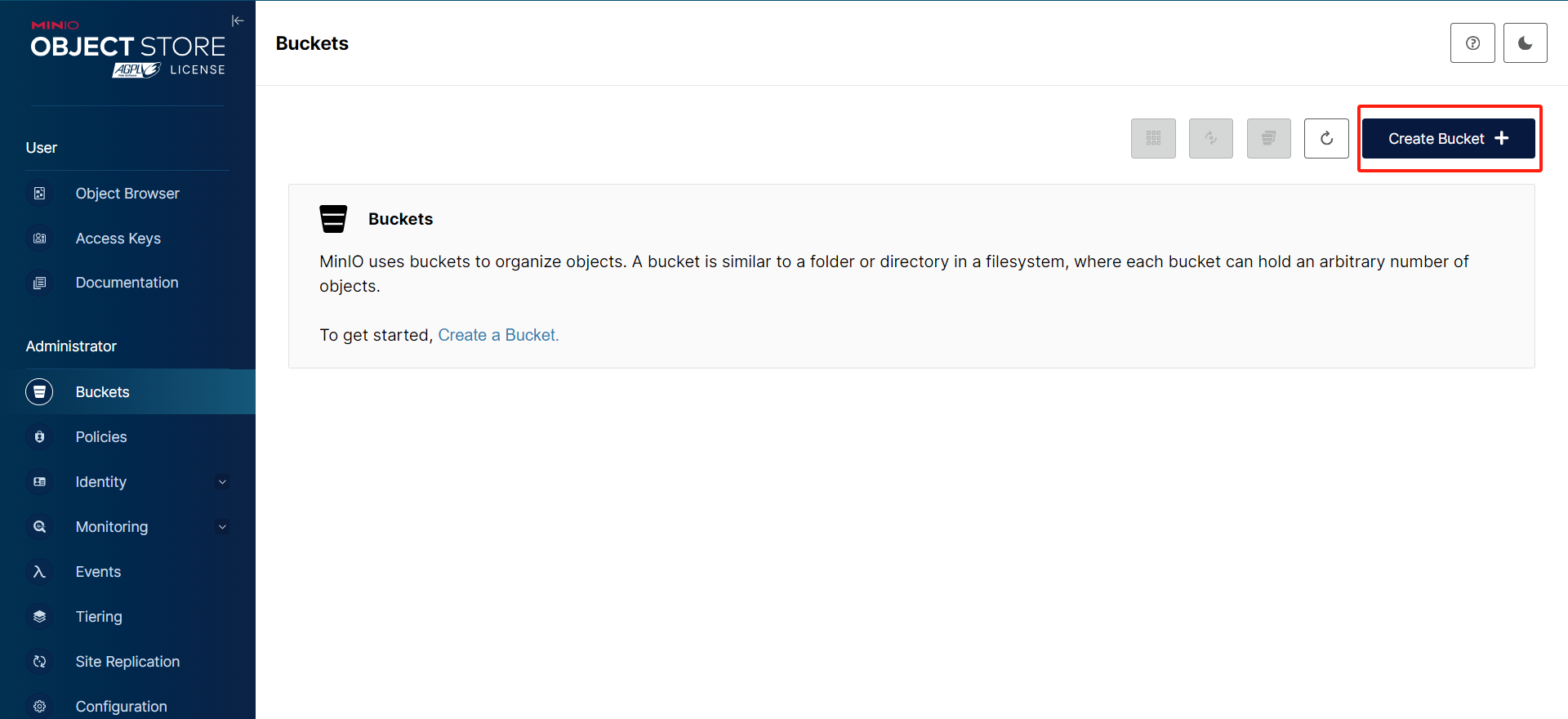Click the Policies shield icon

click(x=39, y=437)
